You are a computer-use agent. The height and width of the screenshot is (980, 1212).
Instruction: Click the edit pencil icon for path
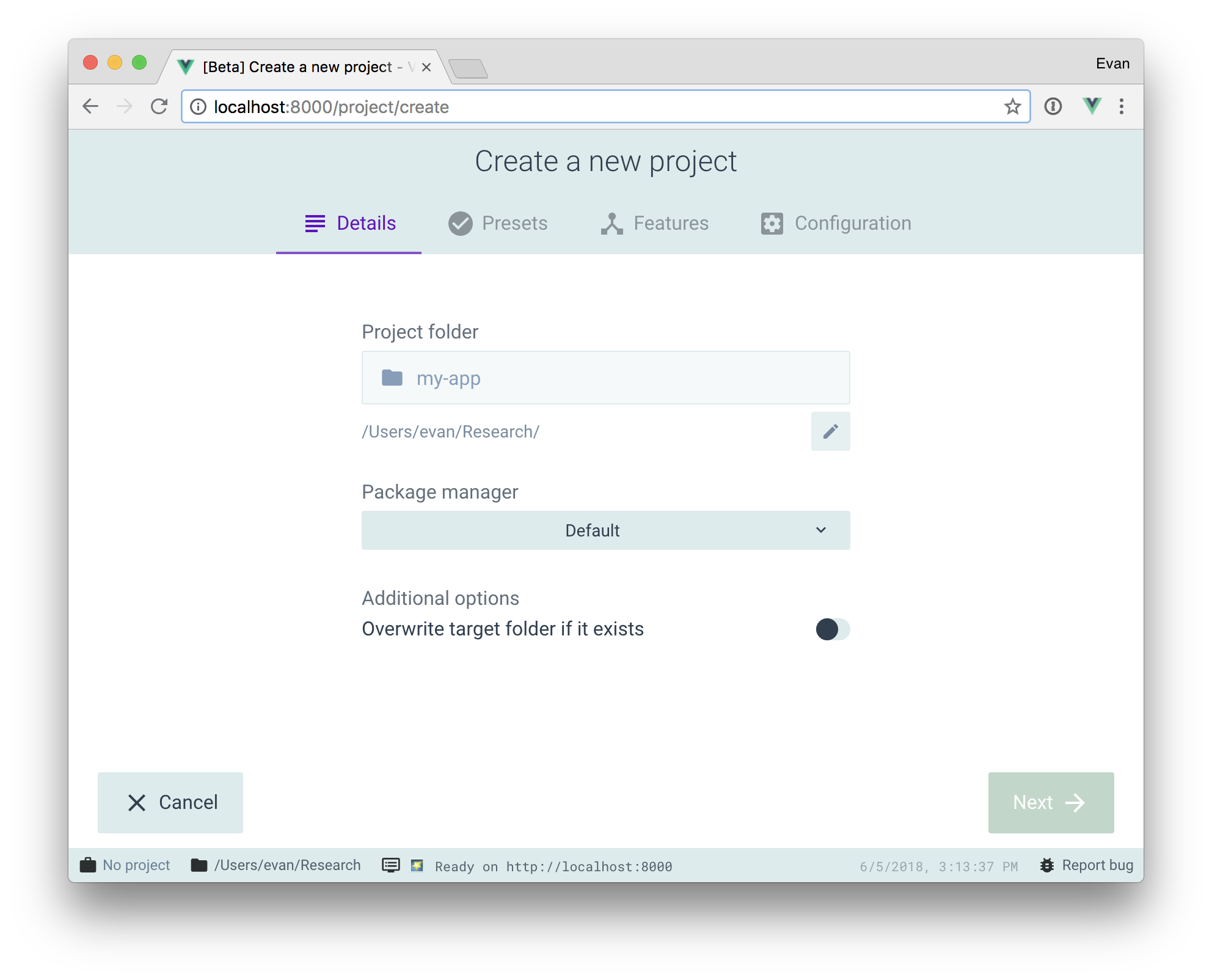[x=831, y=431]
